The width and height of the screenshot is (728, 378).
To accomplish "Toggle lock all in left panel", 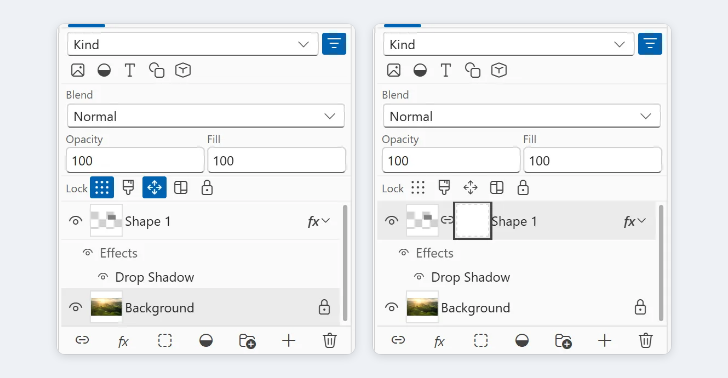I will [x=207, y=188].
